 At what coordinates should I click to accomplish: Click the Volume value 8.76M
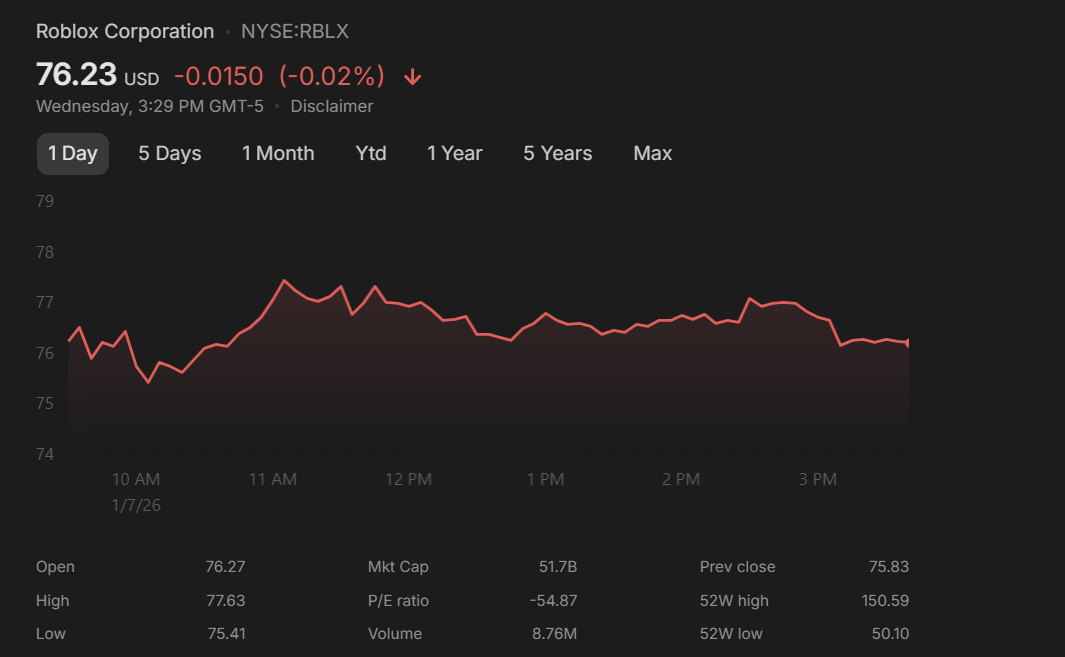554,634
